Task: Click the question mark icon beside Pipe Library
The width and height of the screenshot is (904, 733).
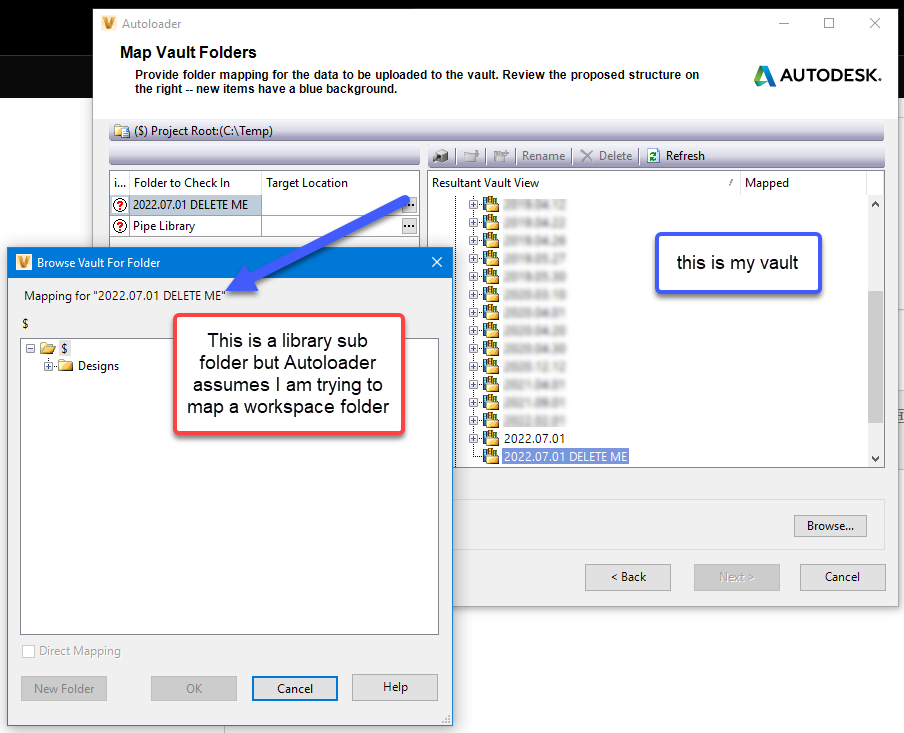Action: (119, 226)
